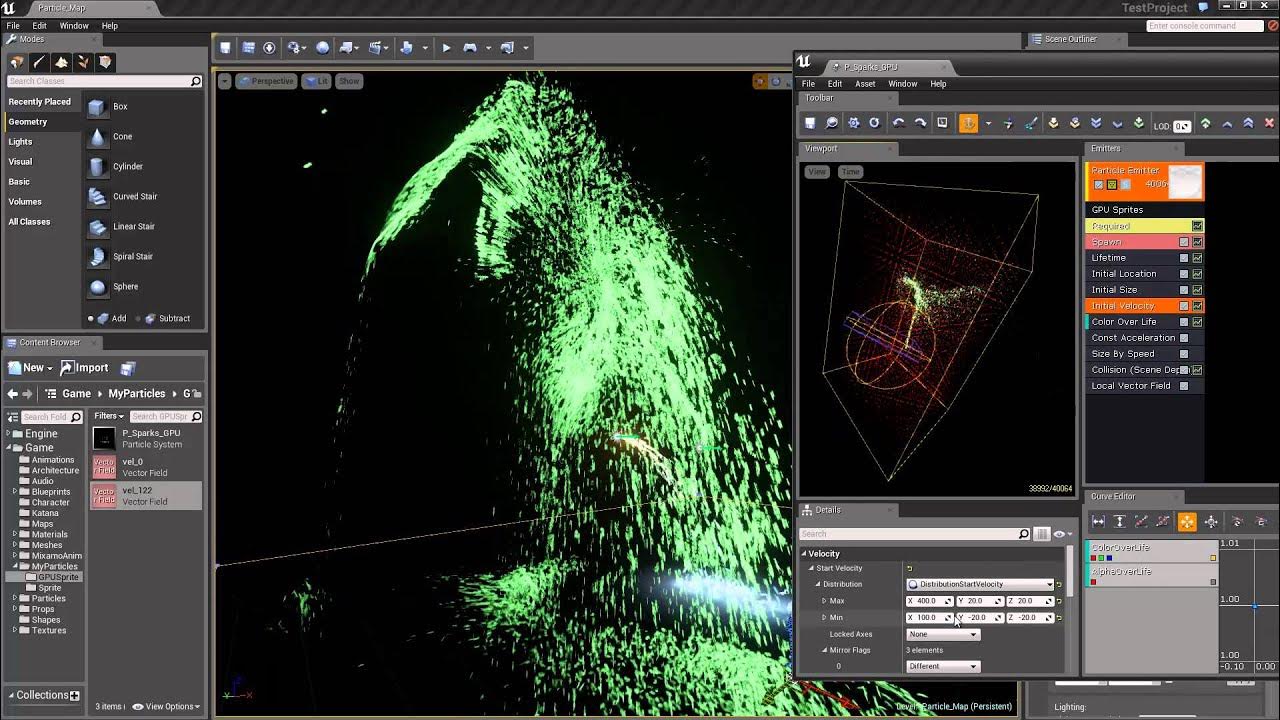The image size is (1280, 720).
Task: Open Window menu in main editor
Action: (x=74, y=26)
